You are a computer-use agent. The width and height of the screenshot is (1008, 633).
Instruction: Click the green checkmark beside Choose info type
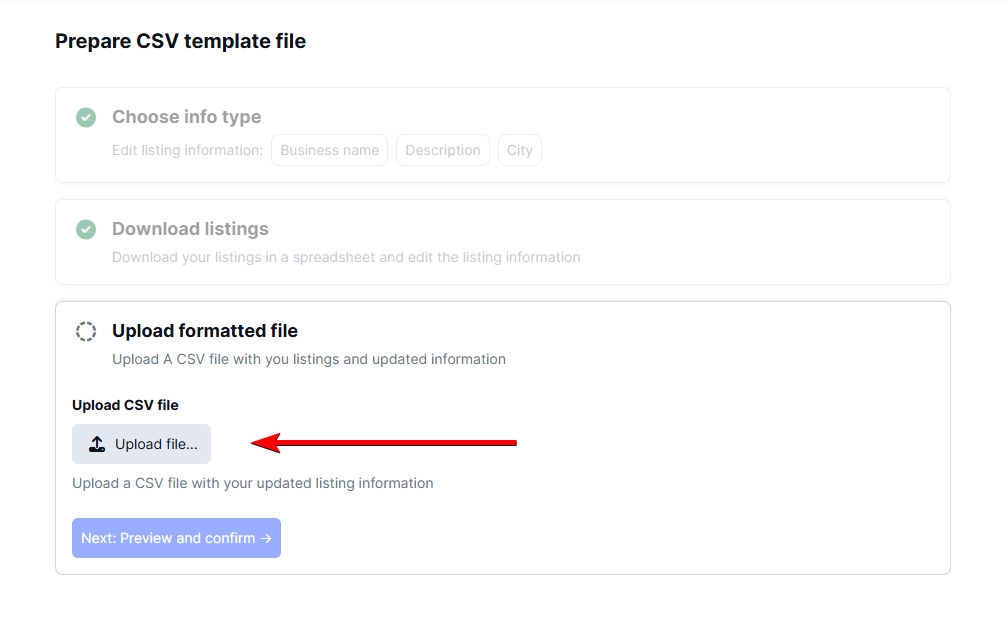point(86,117)
